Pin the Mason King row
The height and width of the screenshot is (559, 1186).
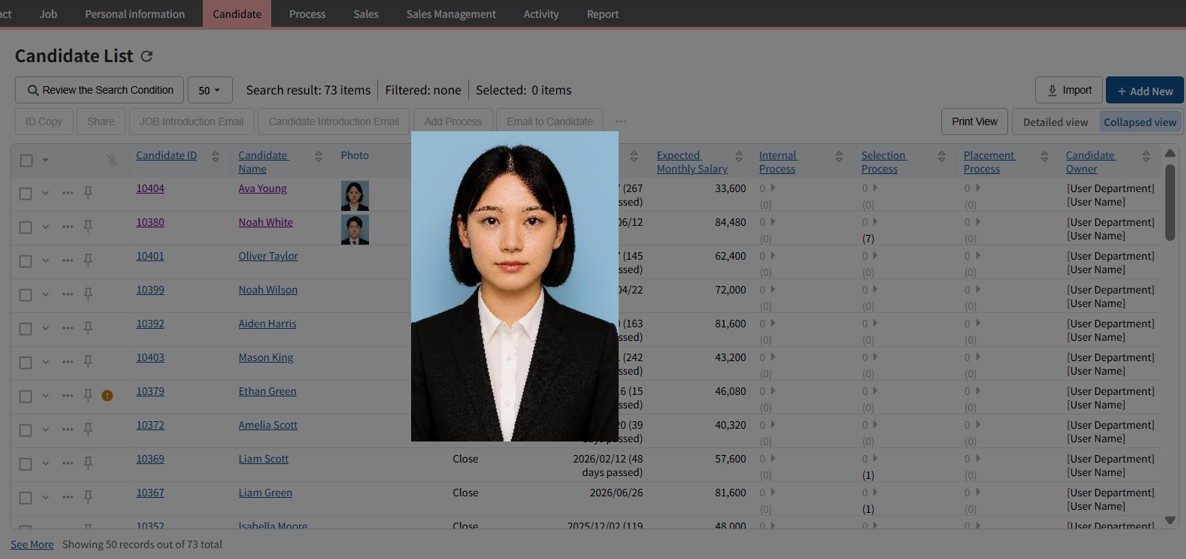pyautogui.click(x=88, y=362)
